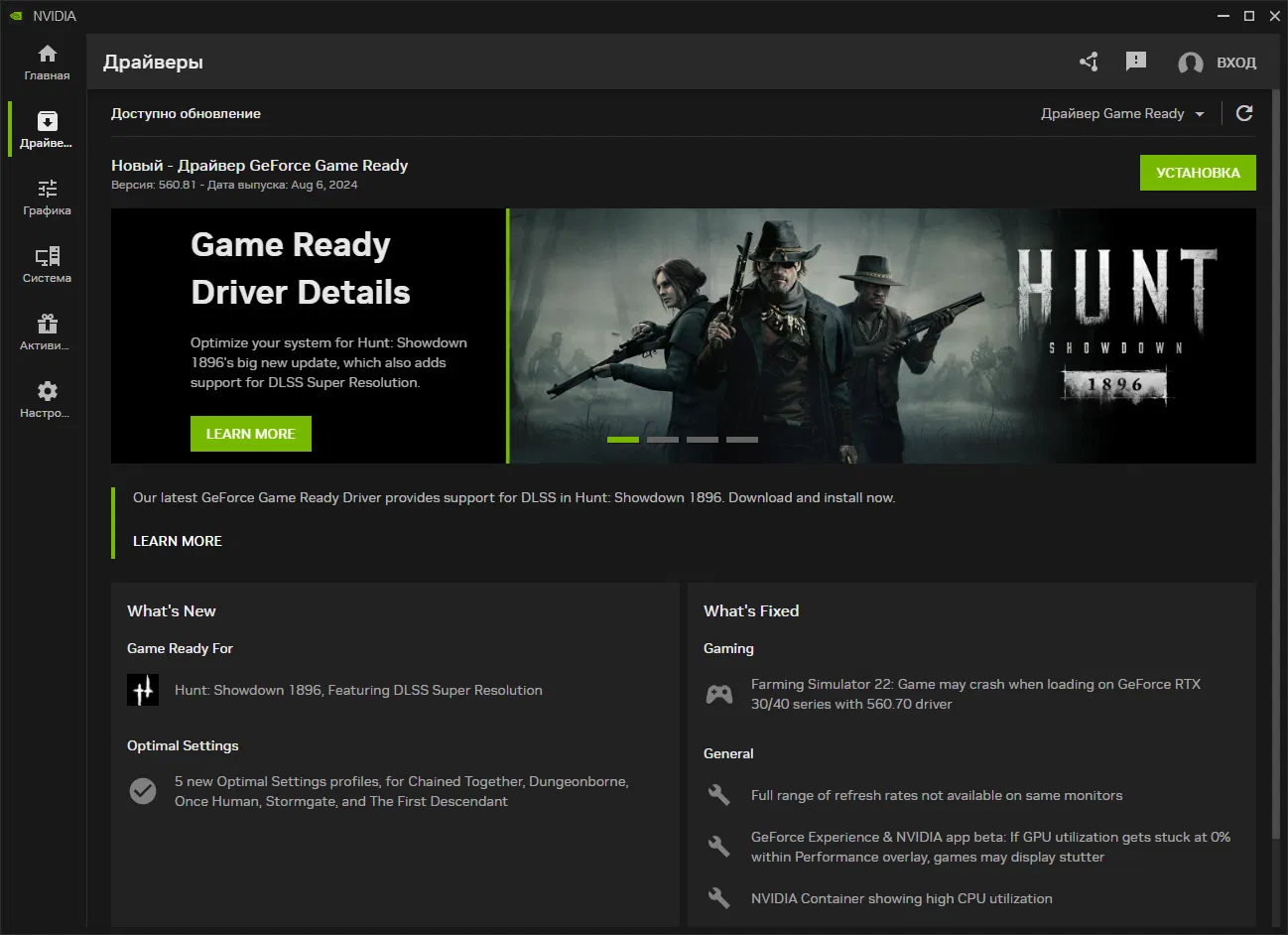
Task: Click the ВХОД sign-in link
Action: pyautogui.click(x=1236, y=63)
